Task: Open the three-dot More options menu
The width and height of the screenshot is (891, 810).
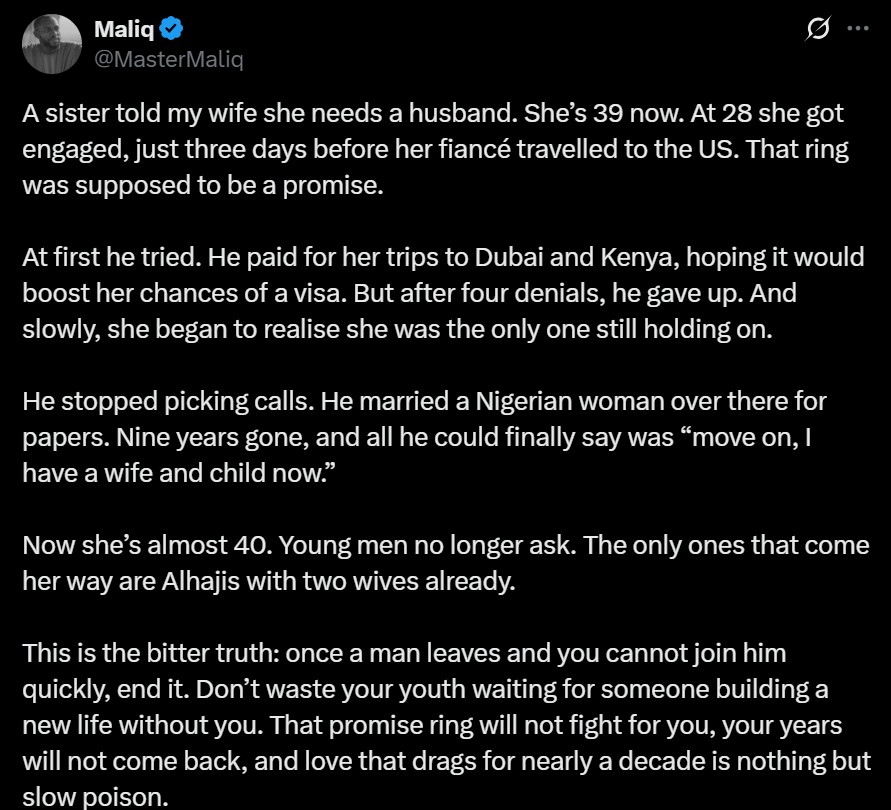Action: 857,29
